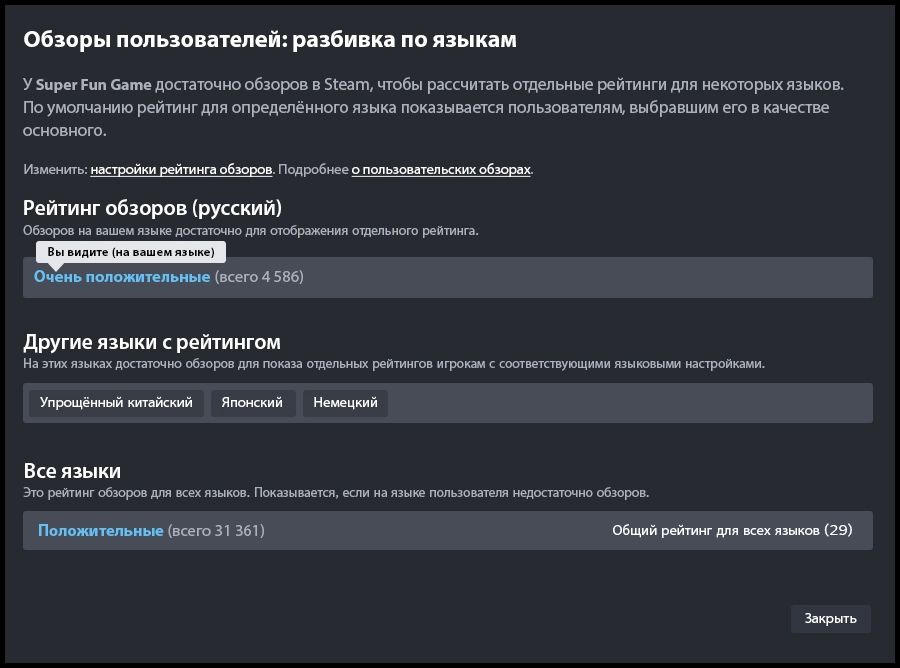Click the (всего 4 586) review count
This screenshot has width=900, height=668.
259,277
